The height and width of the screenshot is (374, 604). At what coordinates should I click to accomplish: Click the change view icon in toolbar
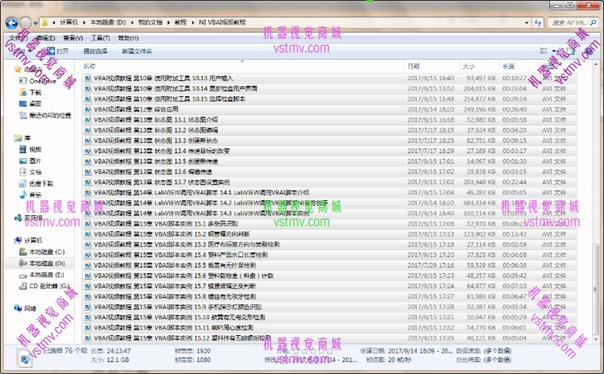click(x=544, y=51)
